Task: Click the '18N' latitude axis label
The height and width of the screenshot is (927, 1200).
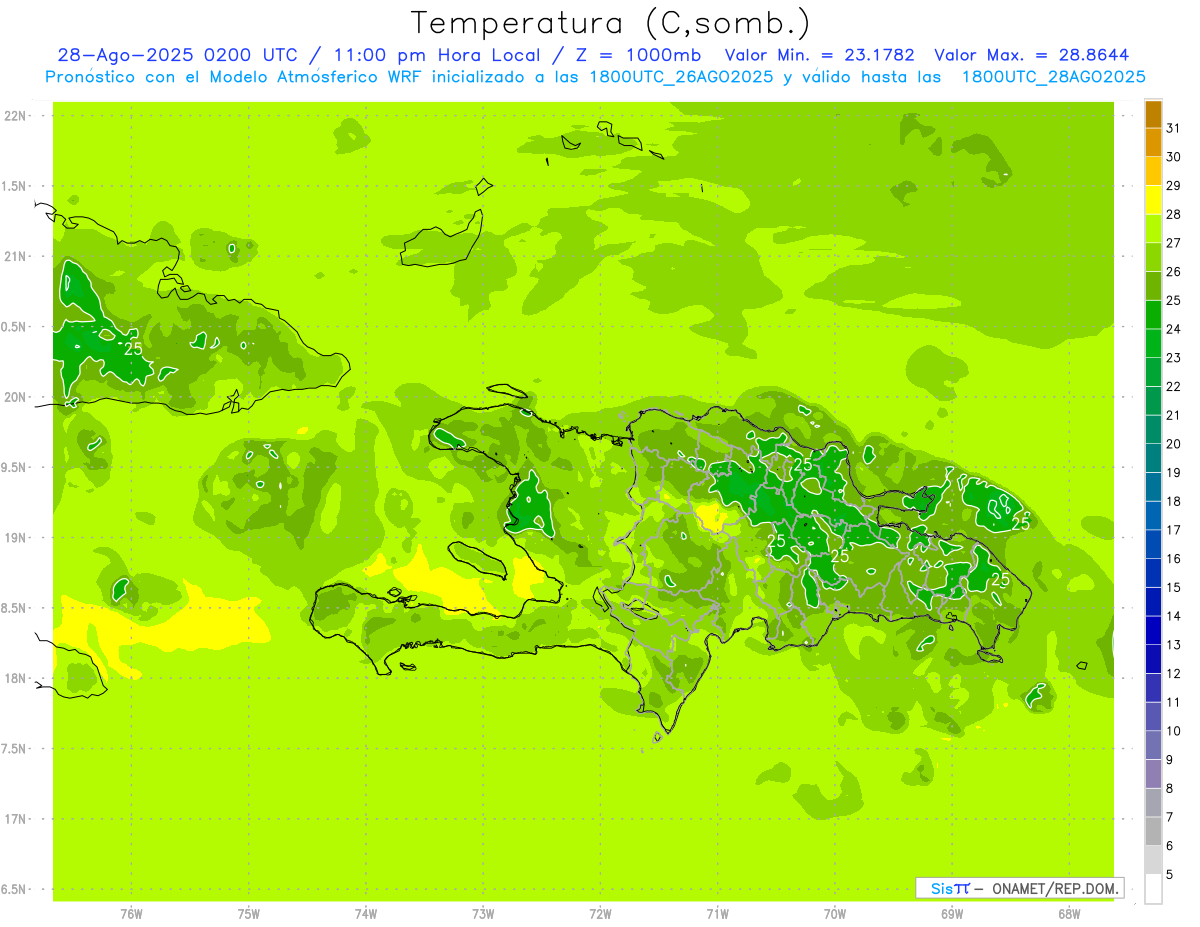Action: click(16, 679)
